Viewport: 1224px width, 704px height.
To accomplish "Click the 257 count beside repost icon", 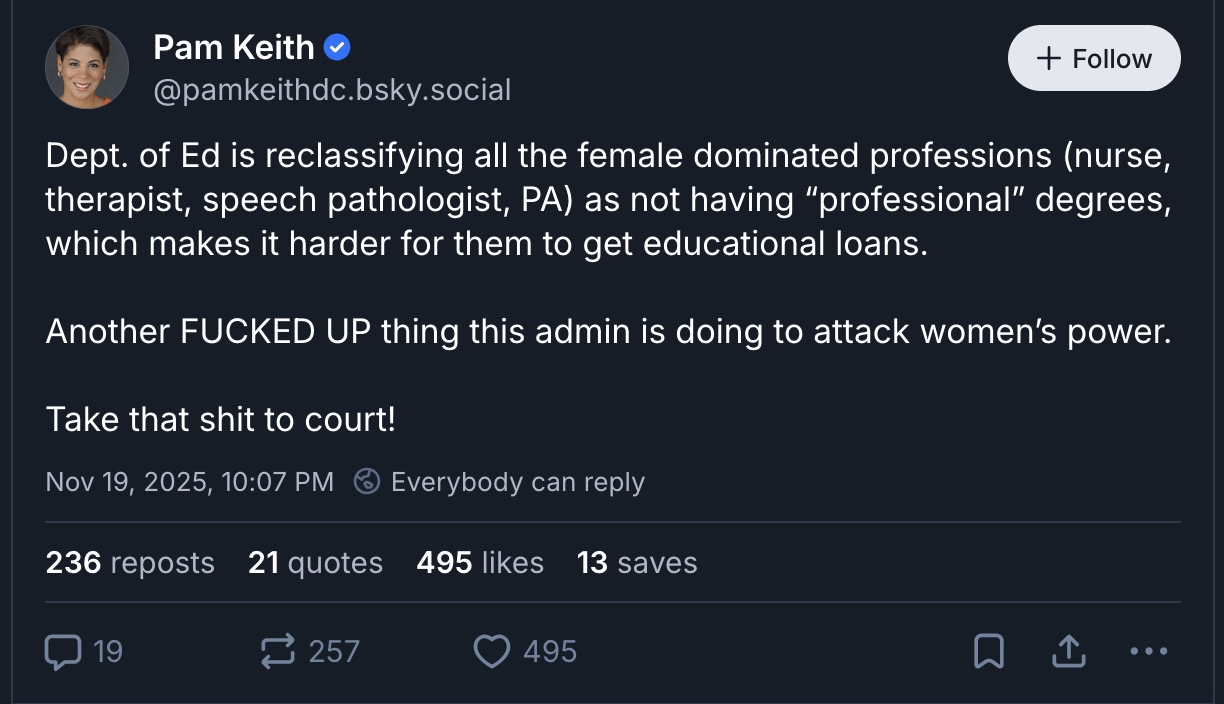I will (334, 652).
